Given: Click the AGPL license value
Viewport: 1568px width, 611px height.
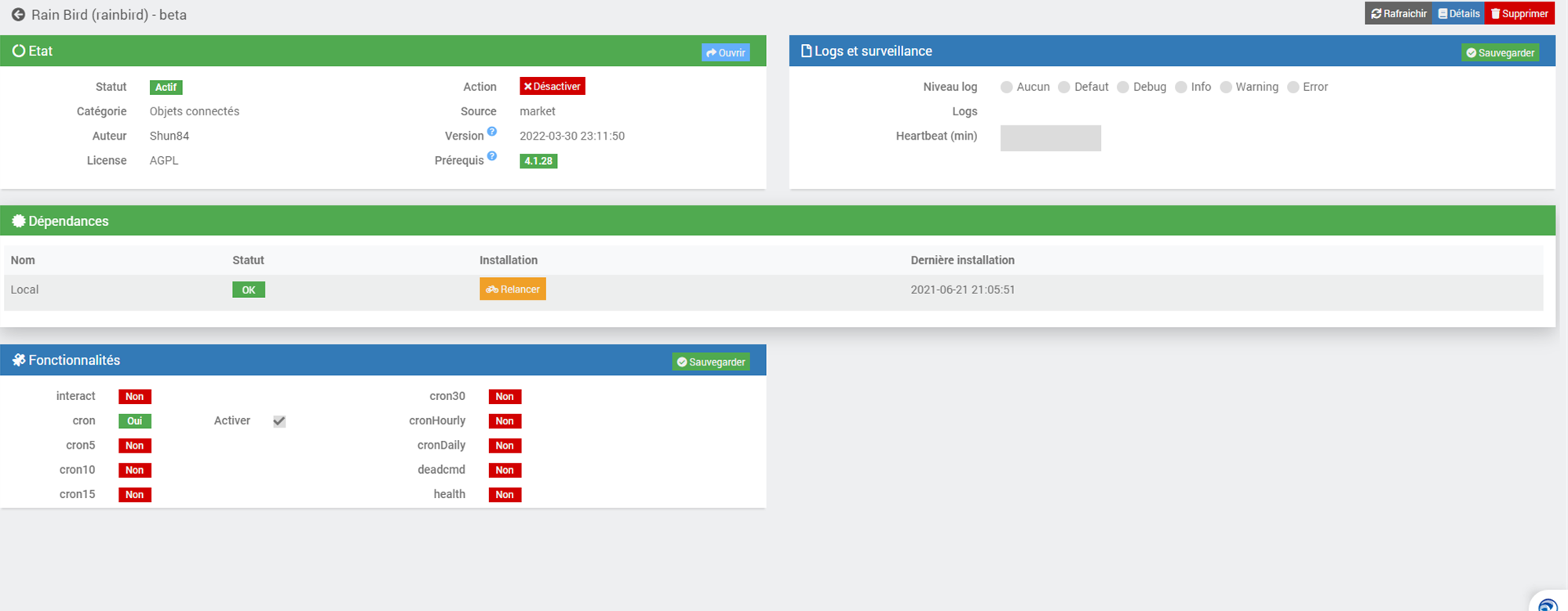Looking at the screenshot, I should 164,160.
